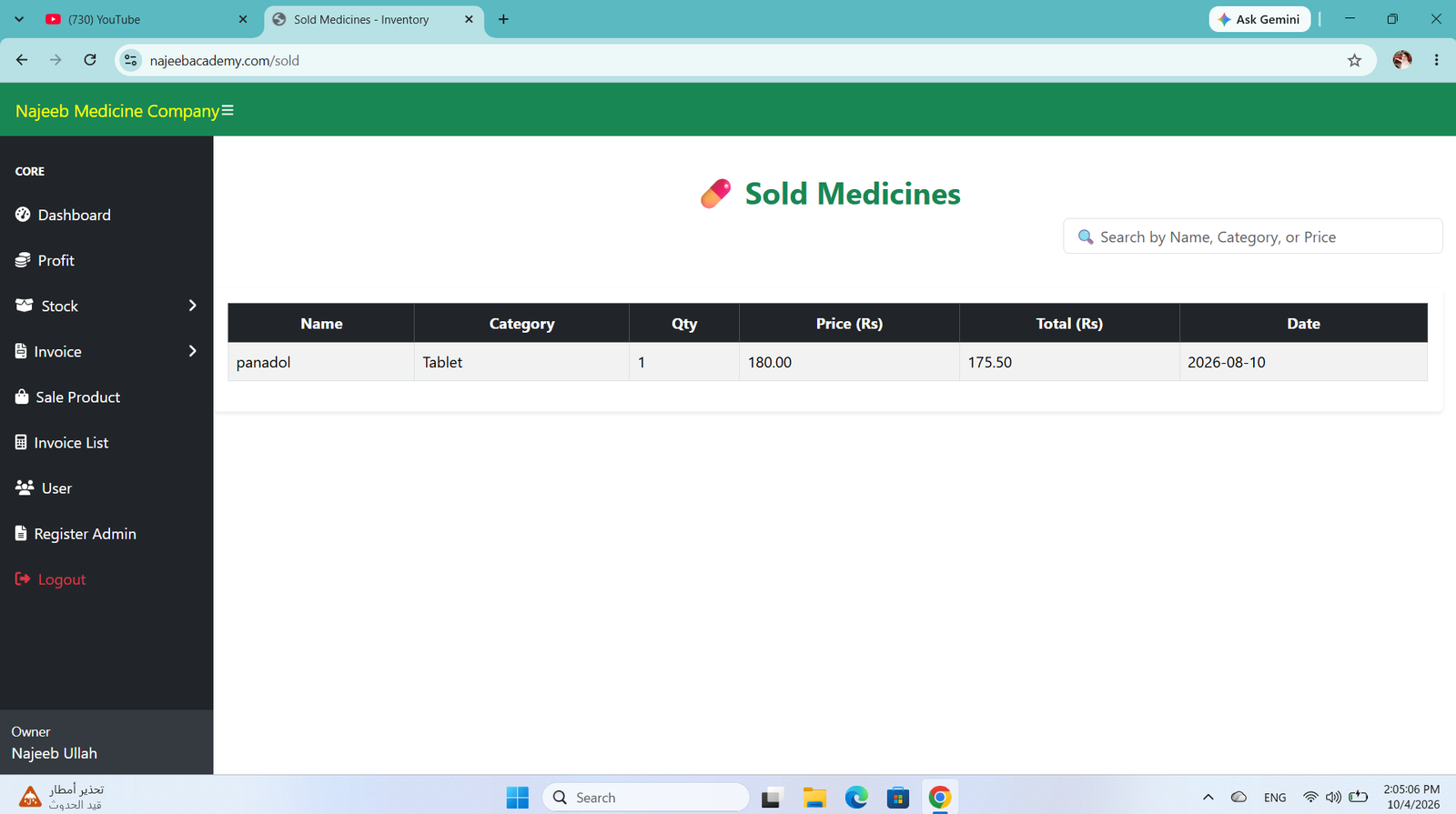1456x814 pixels.
Task: Click the address bar URL
Action: tap(225, 61)
